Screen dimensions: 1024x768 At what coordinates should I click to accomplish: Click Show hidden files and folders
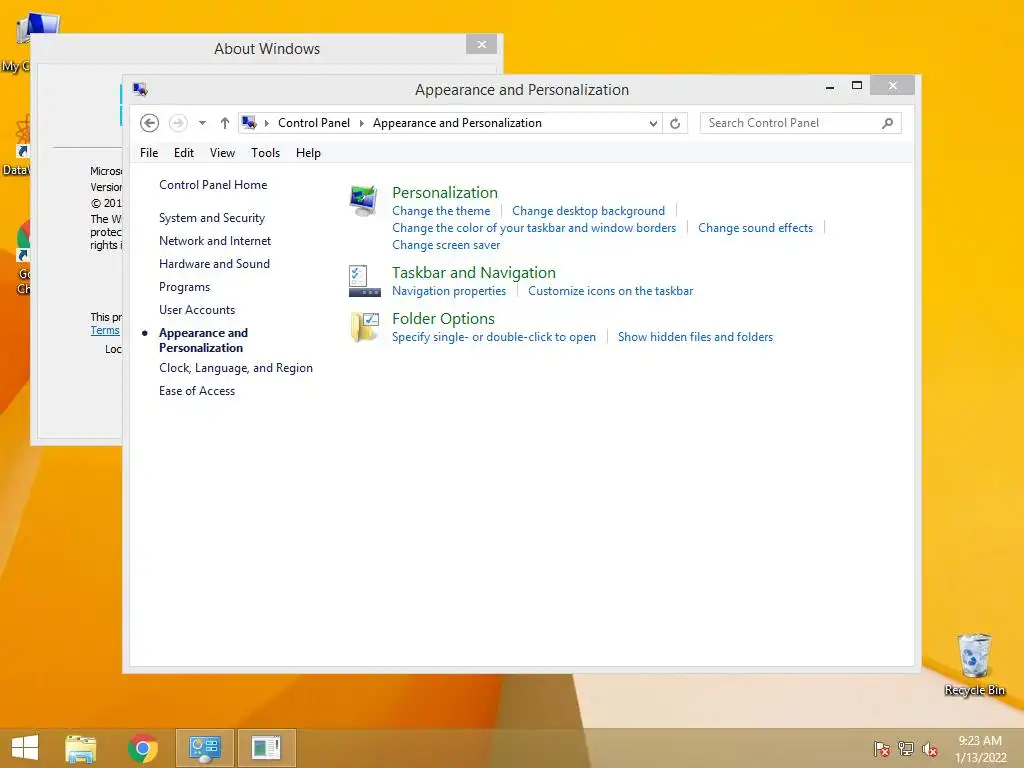[x=696, y=337]
